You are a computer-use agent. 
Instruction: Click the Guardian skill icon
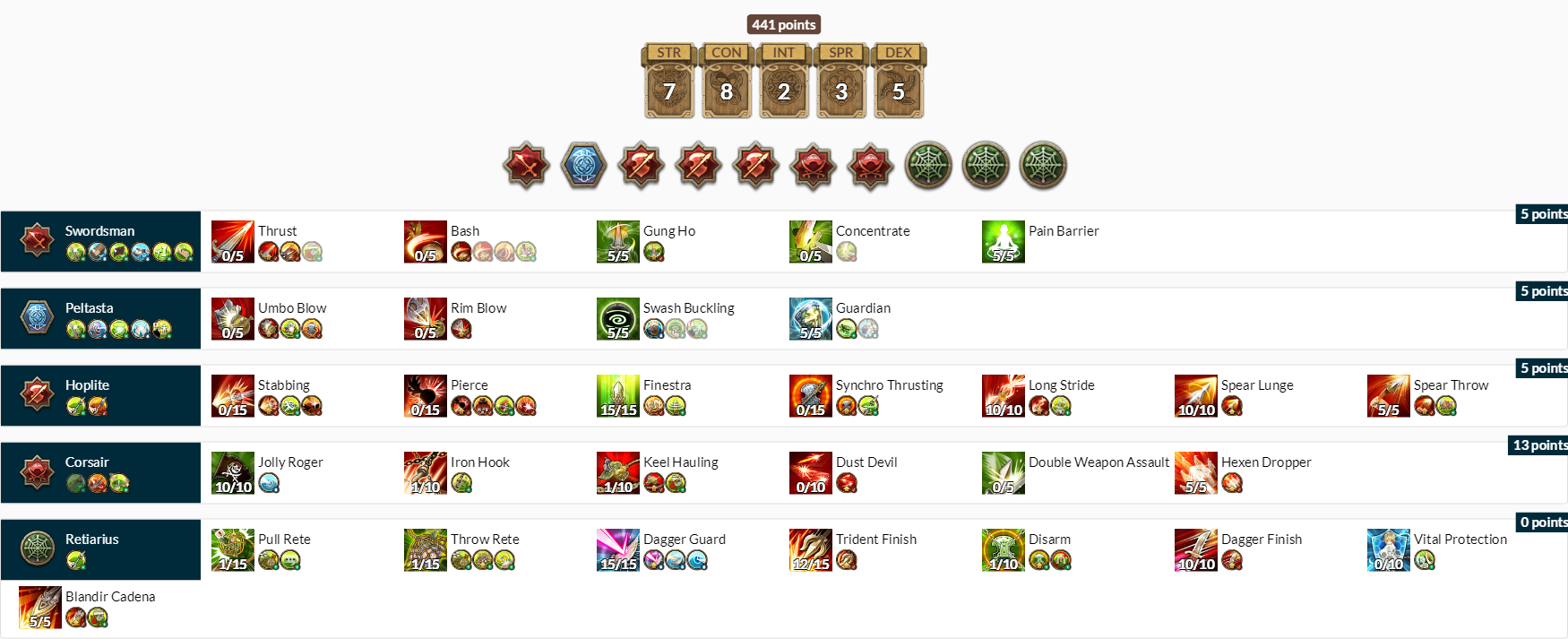[811, 319]
